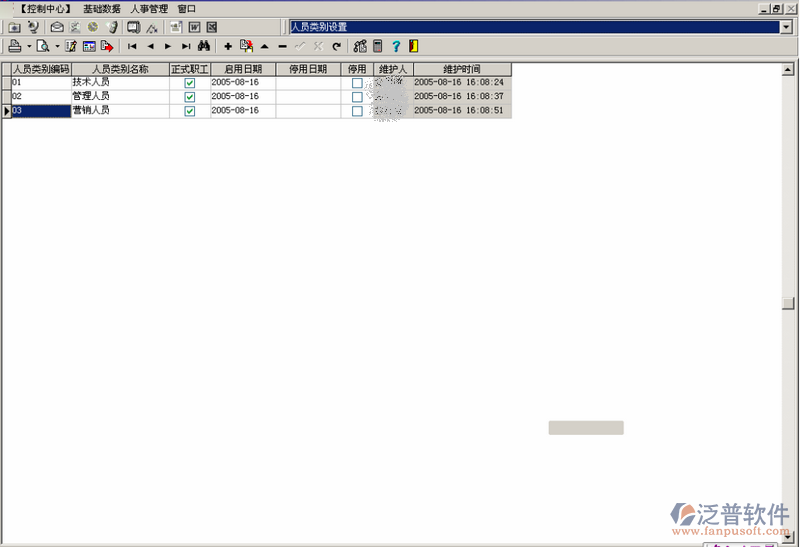Delete record with the minus icon
The image size is (800, 547).
[x=283, y=46]
